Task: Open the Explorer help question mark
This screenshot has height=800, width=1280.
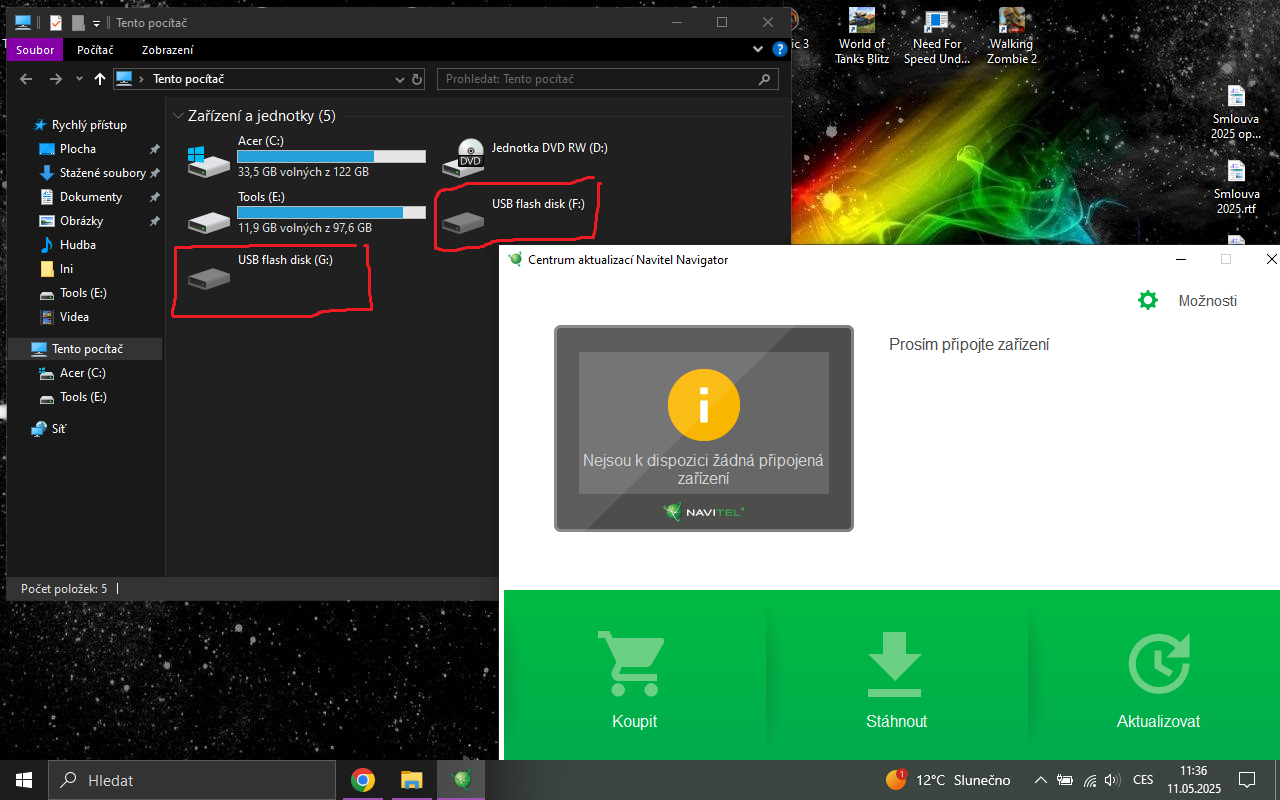Action: point(779,48)
